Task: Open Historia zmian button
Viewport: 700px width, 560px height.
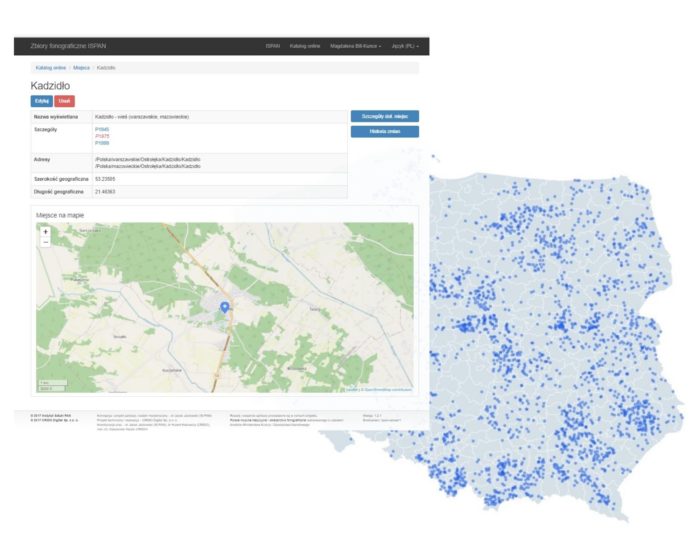Action: coord(385,131)
